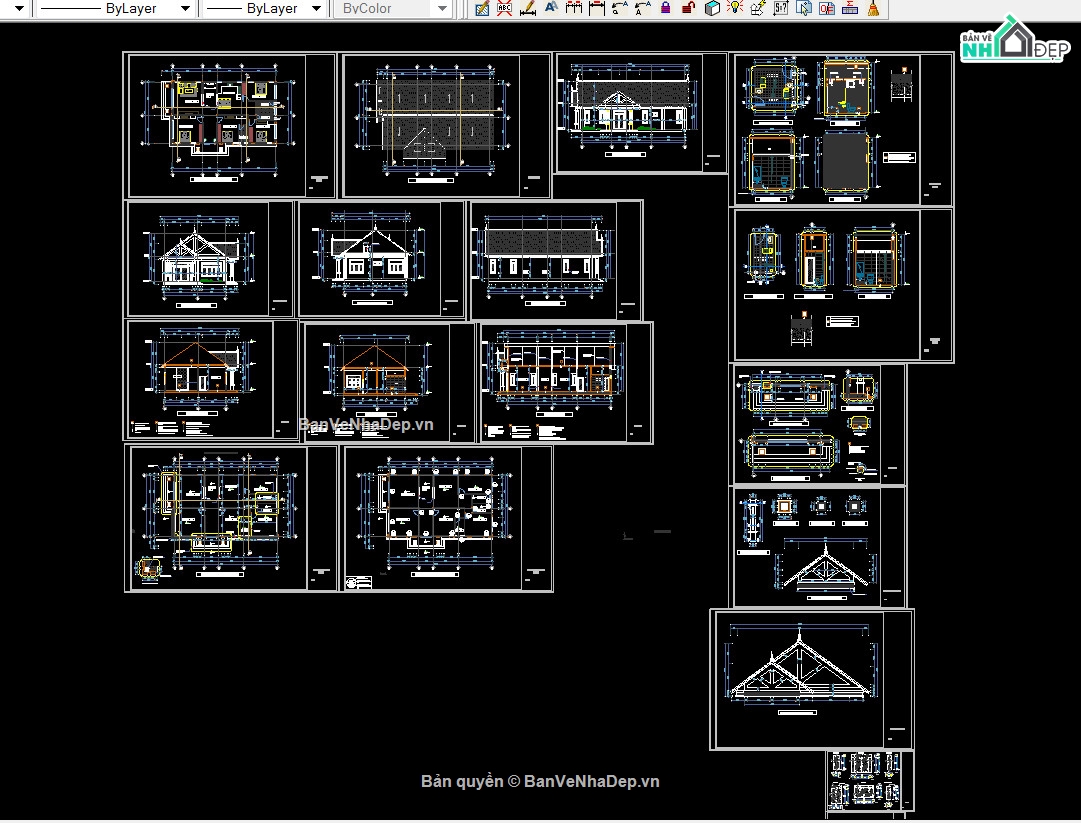Viewport: 1081px width, 823px height.
Task: Click the edit attributes pencil icon
Action: 482,8
